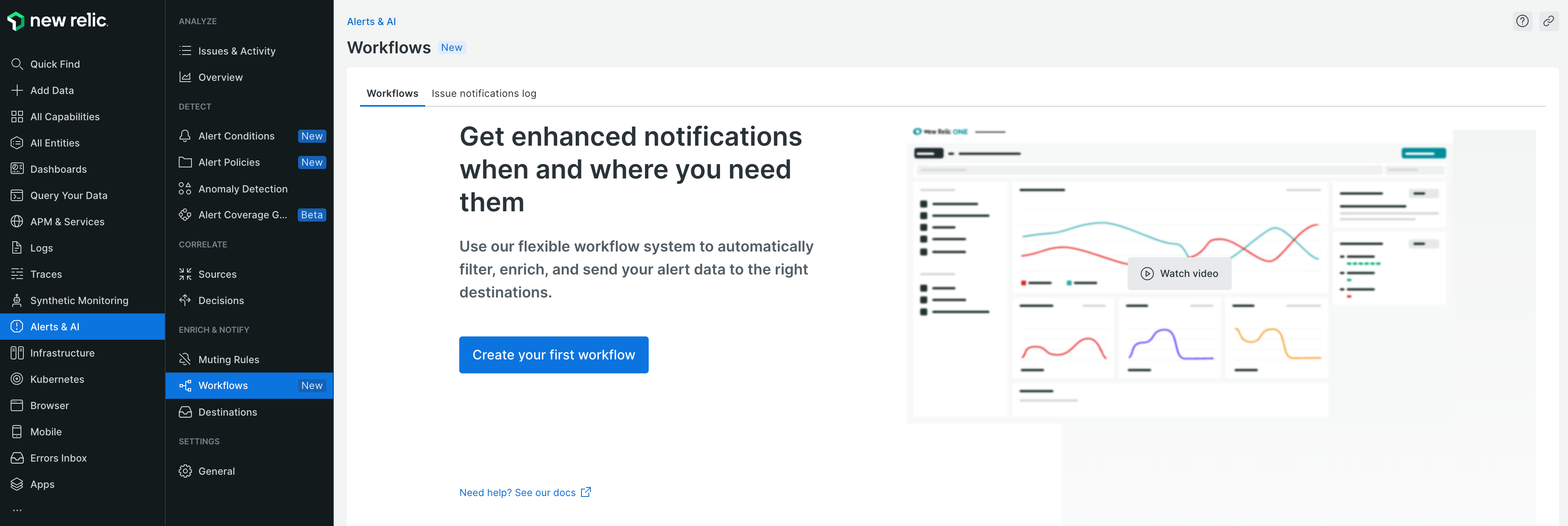Screen dimensions: 1568x526
Task: Open Destinations in Enrich & Notify
Action: [x=227, y=412]
